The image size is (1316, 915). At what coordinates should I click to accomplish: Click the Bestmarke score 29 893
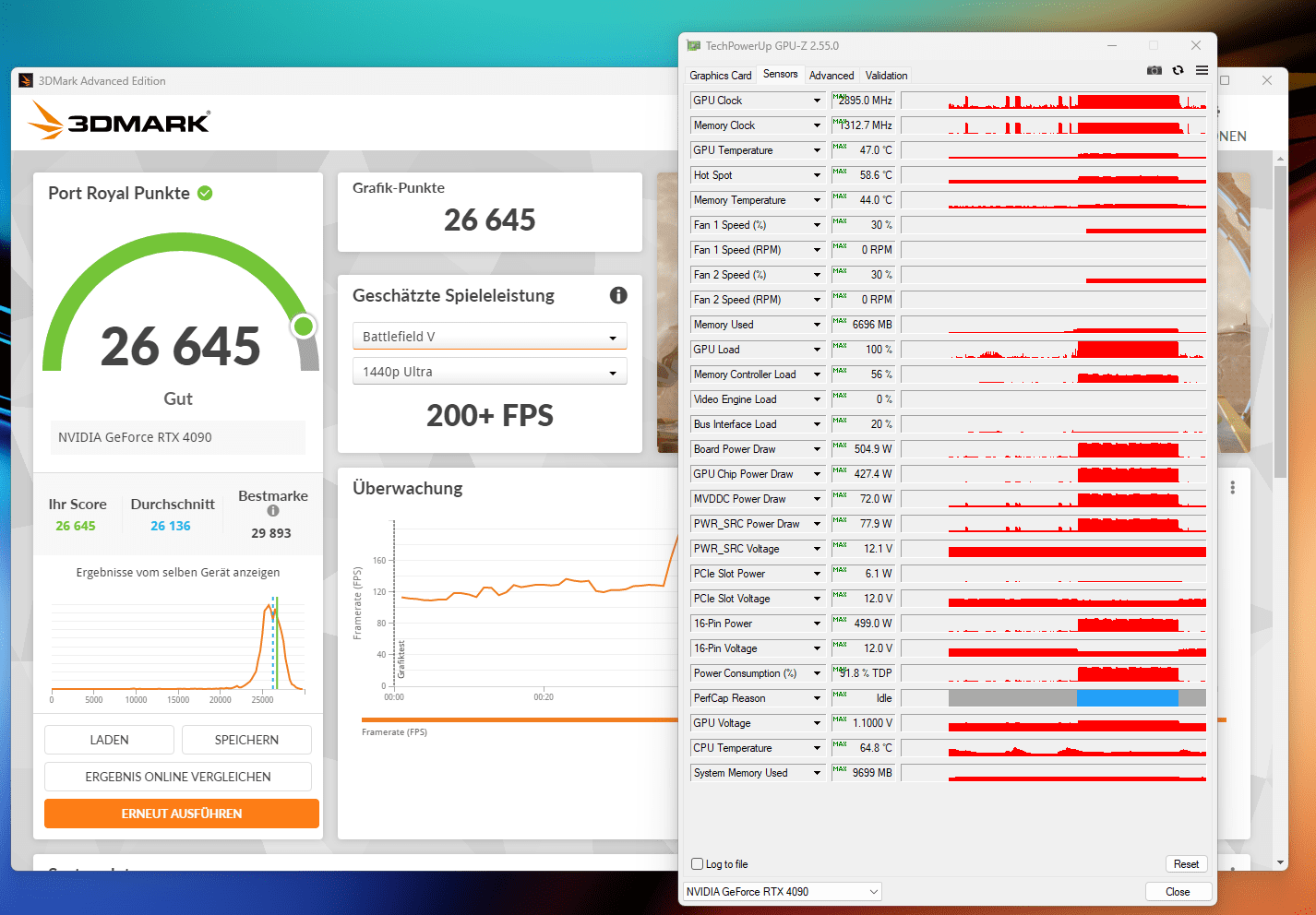coord(271,533)
